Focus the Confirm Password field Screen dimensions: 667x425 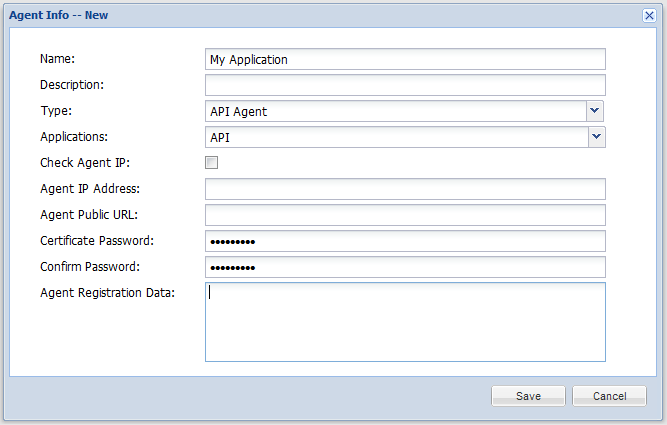point(405,267)
